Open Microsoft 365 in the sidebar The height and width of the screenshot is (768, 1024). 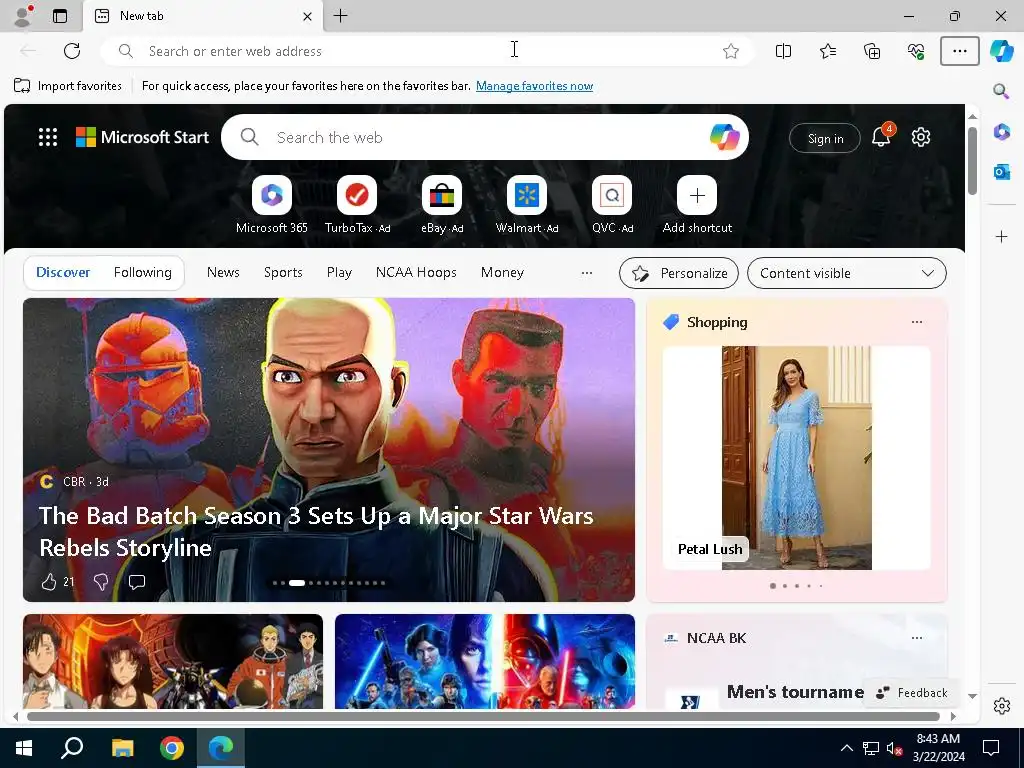coord(1002,132)
